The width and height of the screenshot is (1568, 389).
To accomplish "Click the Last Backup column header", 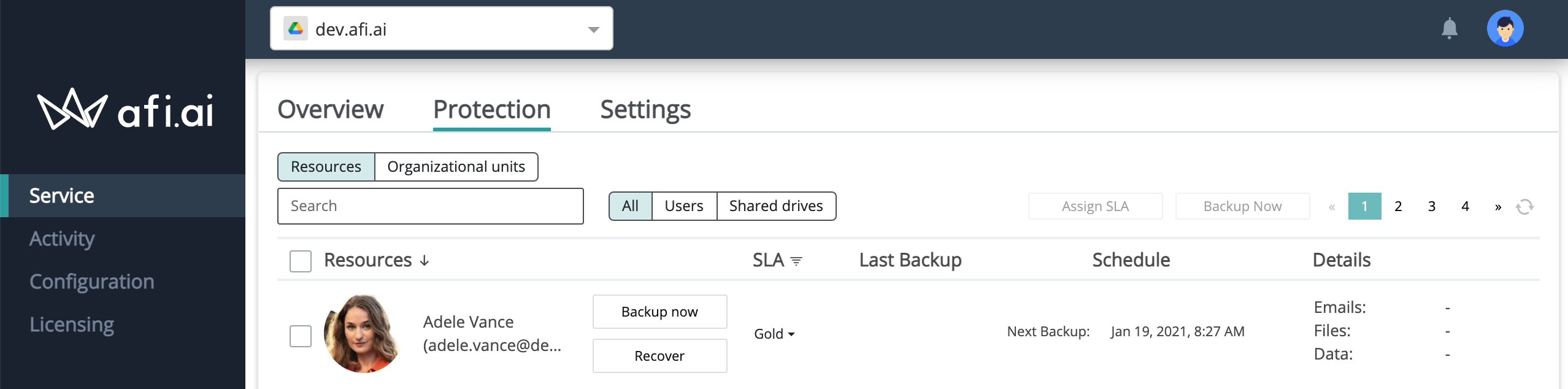I will pos(910,260).
